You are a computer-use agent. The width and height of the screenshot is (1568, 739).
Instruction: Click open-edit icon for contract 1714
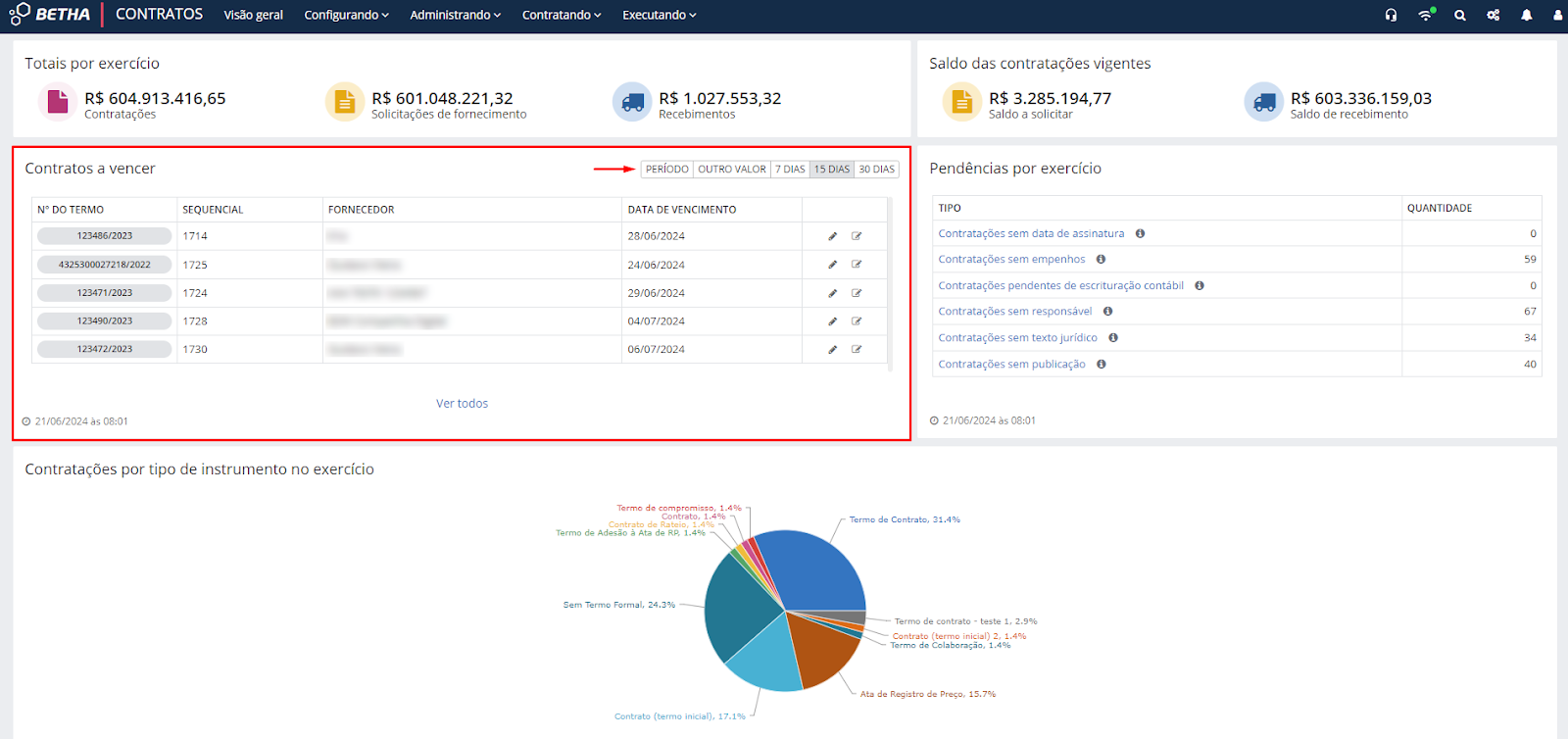[x=857, y=236]
